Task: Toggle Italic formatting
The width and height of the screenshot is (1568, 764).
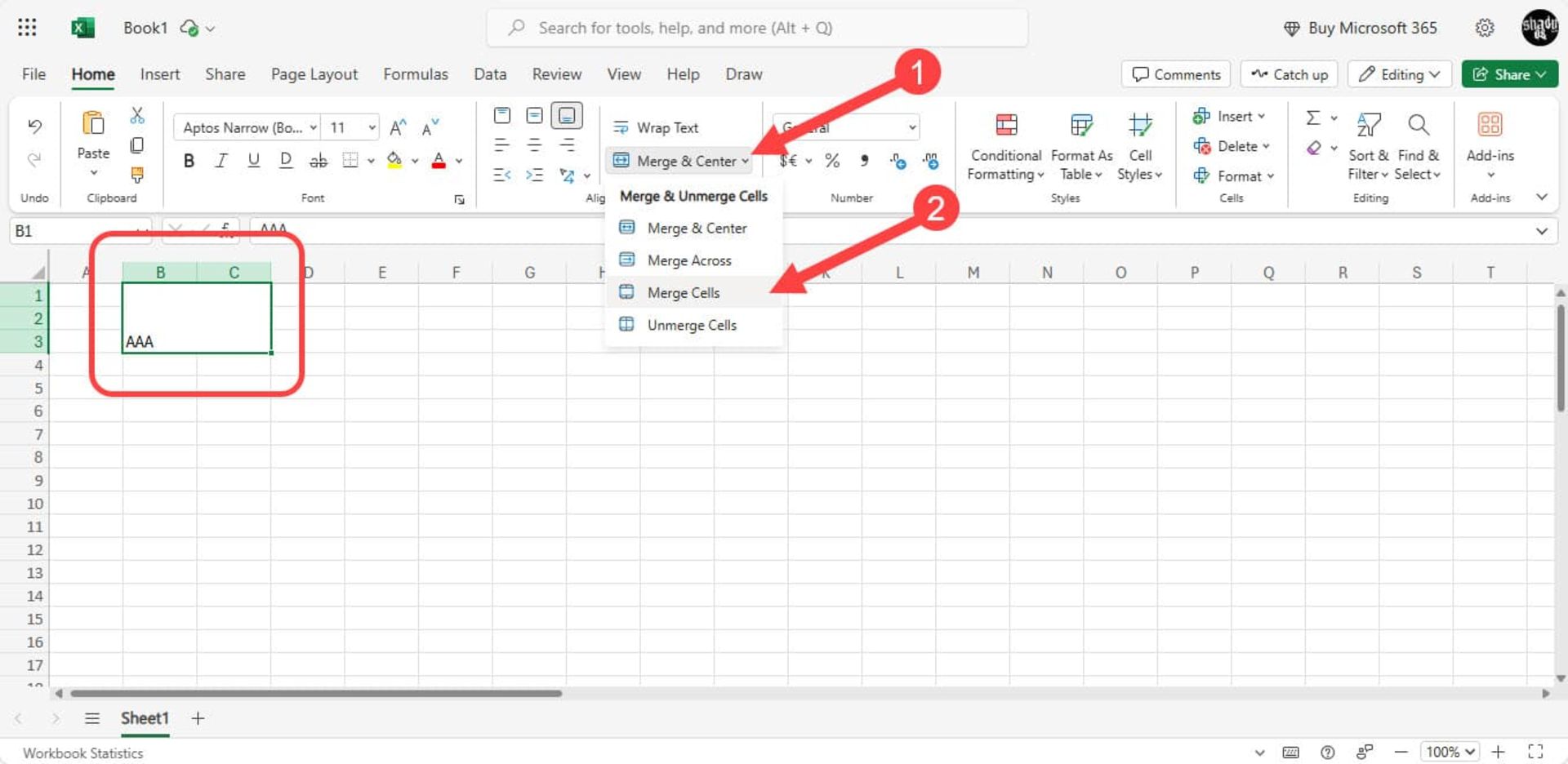Action: pyautogui.click(x=220, y=161)
